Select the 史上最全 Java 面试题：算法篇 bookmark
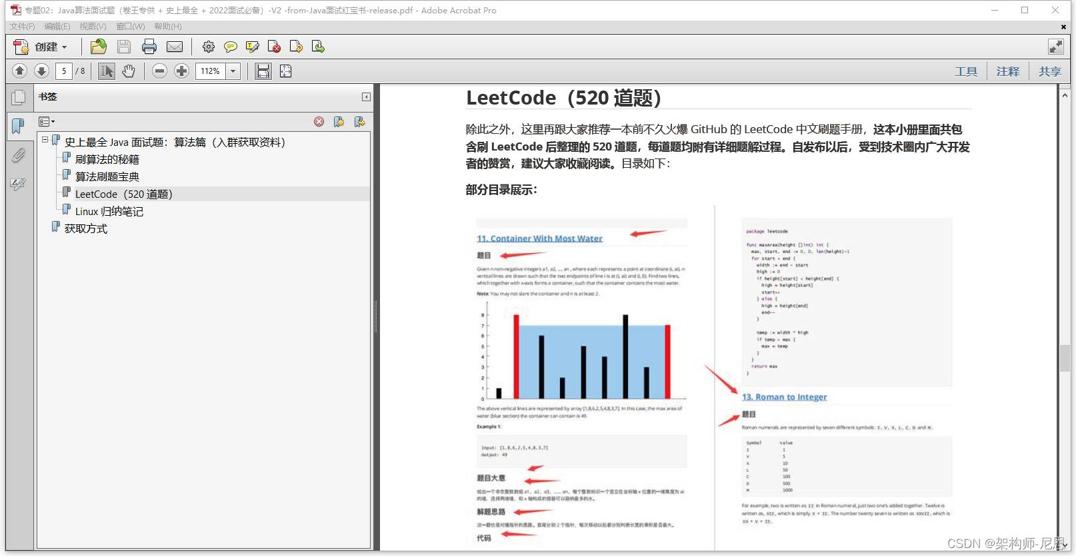 [174, 143]
